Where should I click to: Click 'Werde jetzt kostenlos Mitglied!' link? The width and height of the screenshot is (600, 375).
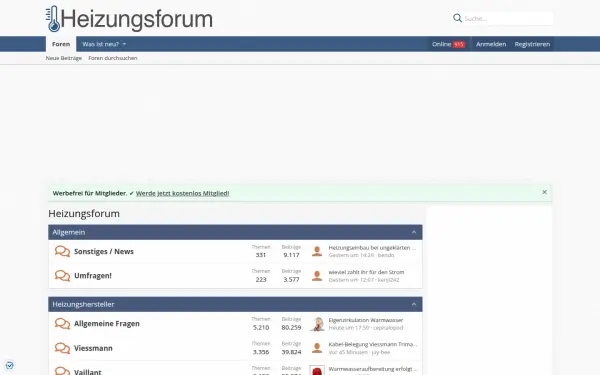click(x=183, y=193)
